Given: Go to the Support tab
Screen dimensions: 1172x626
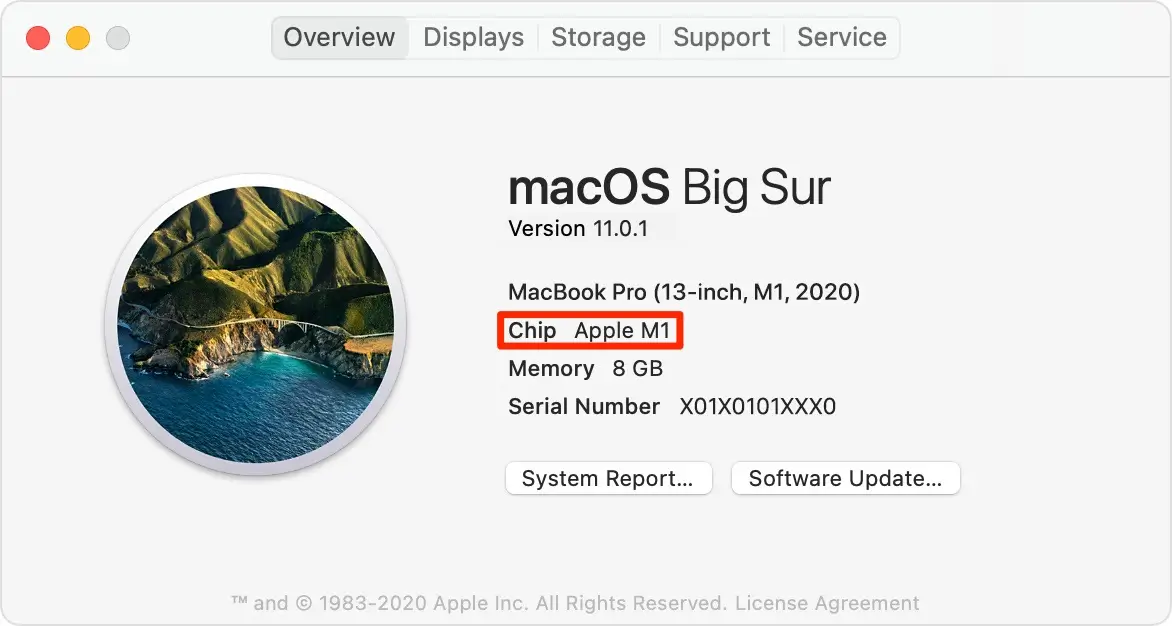Looking at the screenshot, I should (x=721, y=37).
